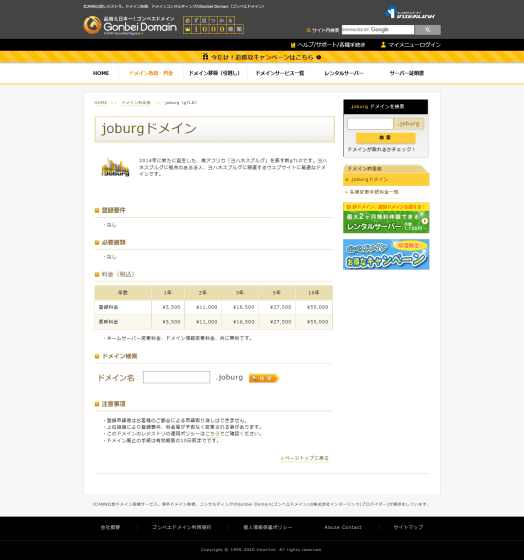Viewport: 524px width, 560px height.
Task: Open the HOME navigation menu item
Action: tap(101, 73)
